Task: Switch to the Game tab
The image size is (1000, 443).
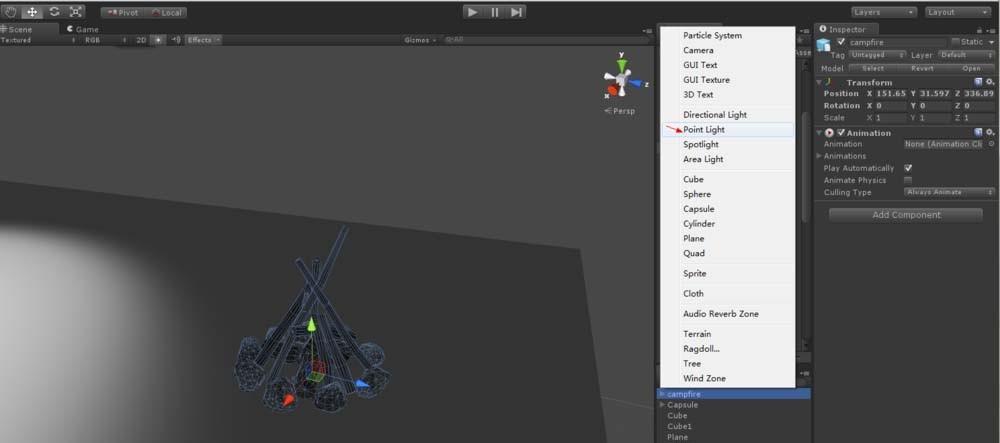Action: pos(83,29)
